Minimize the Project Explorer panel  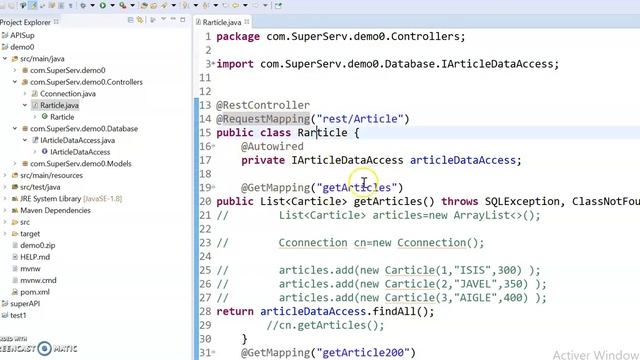(x=173, y=19)
